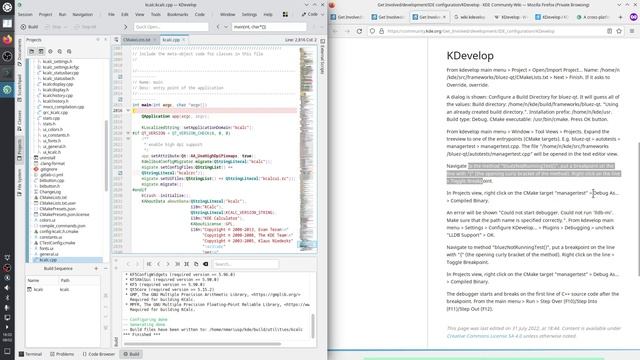
Task: Click the build output Search field
Action: (x=246, y=264)
